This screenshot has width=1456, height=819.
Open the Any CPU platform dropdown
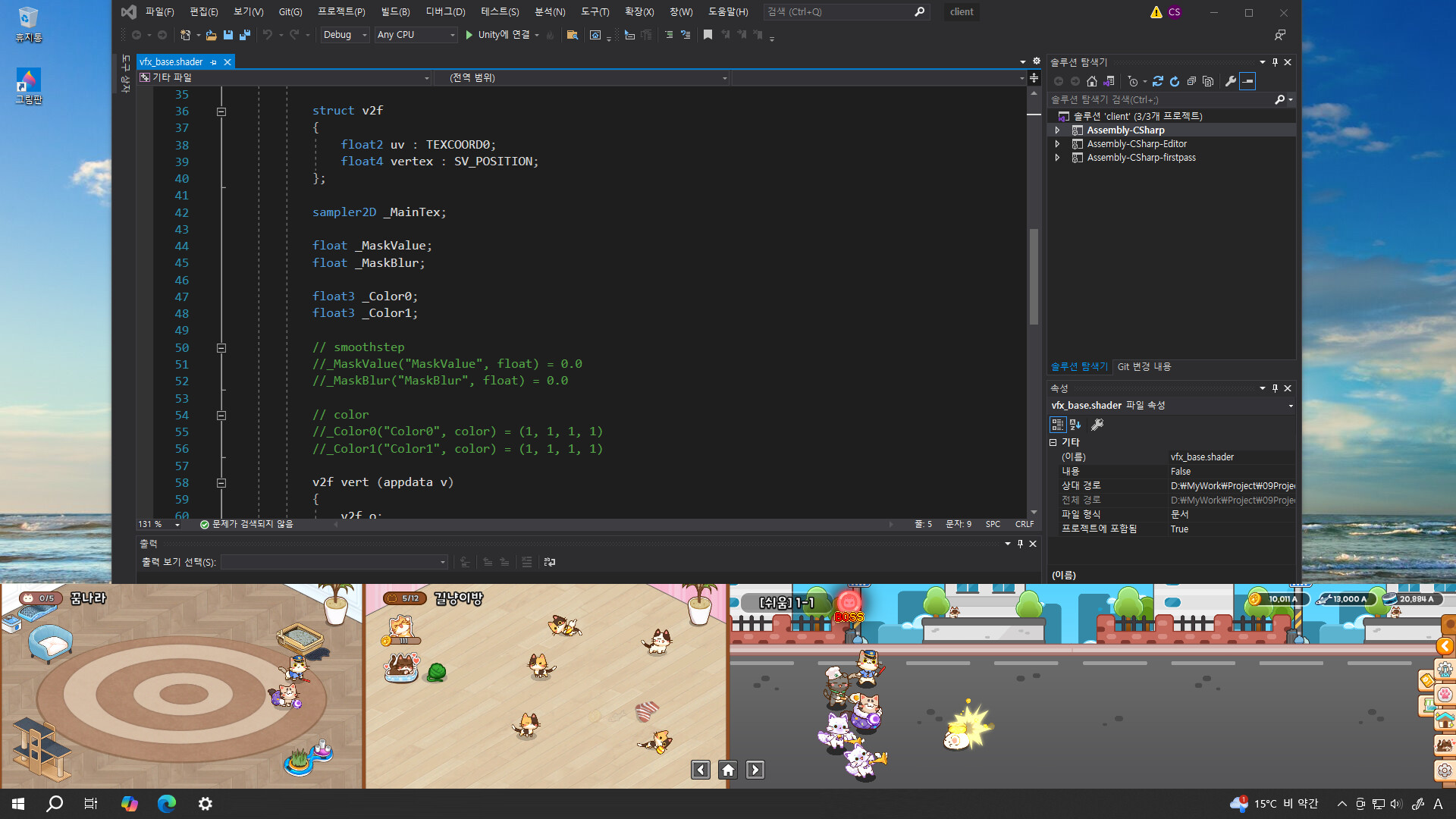pyautogui.click(x=416, y=35)
